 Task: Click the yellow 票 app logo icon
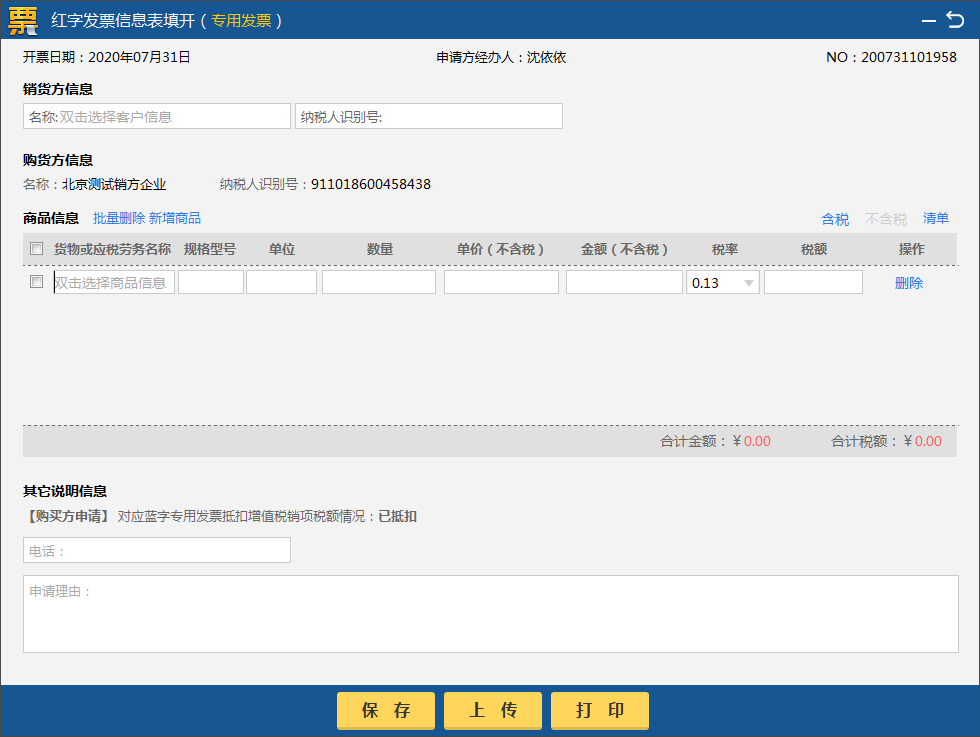22,19
